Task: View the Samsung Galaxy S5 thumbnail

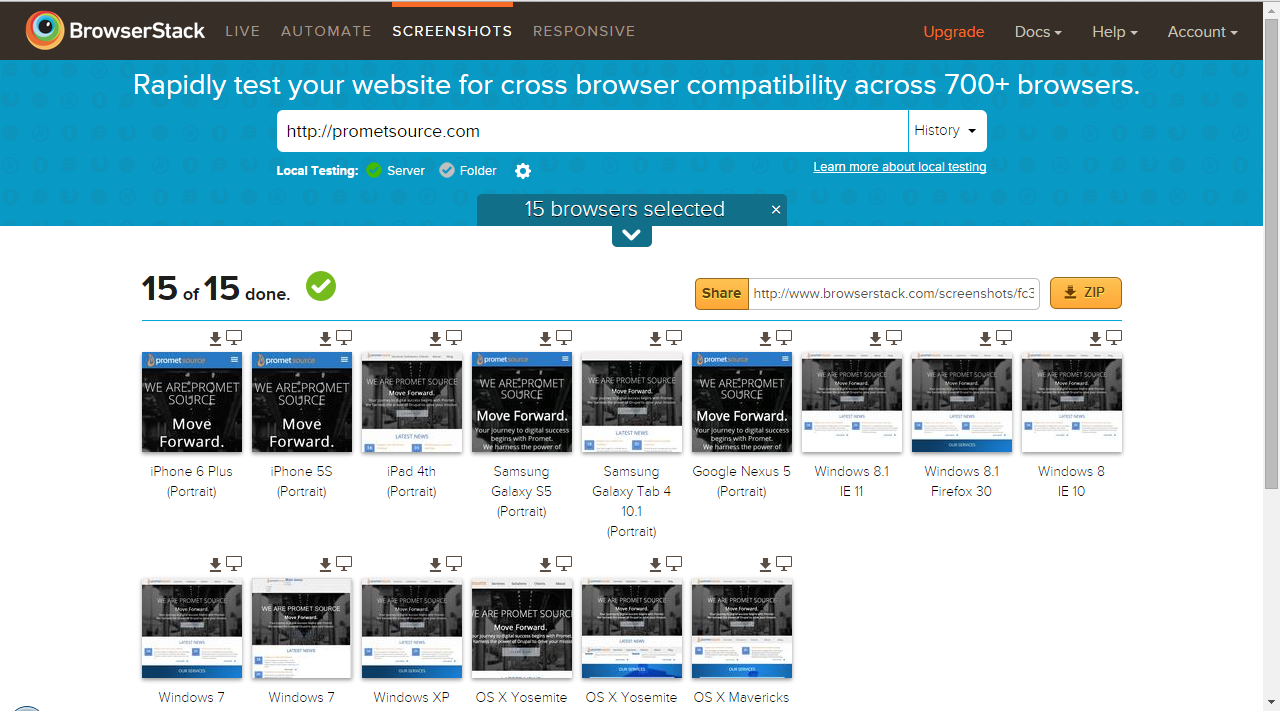Action: (x=522, y=402)
